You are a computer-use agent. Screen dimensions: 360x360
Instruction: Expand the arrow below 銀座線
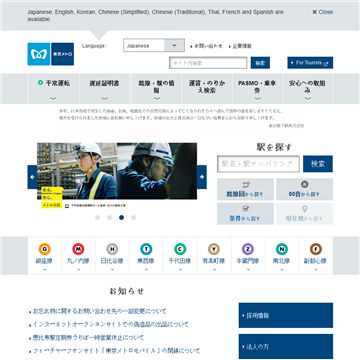point(44,269)
